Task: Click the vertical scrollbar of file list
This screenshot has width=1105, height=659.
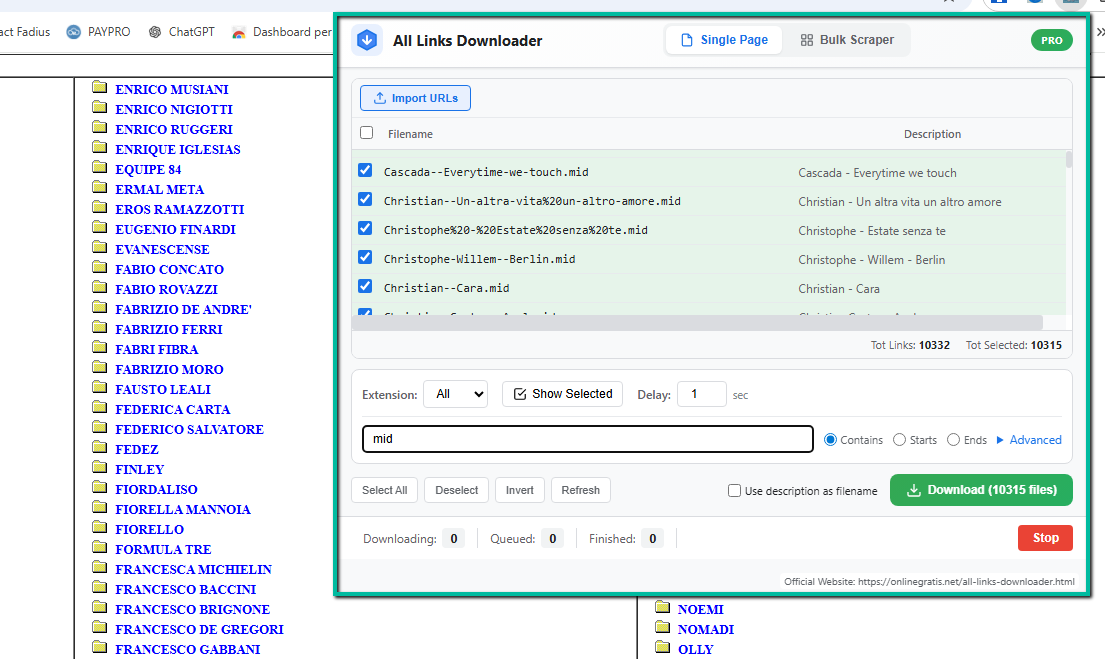Action: 1068,159
